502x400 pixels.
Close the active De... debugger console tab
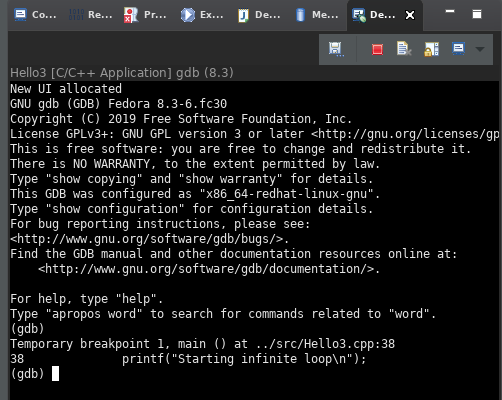click(410, 15)
